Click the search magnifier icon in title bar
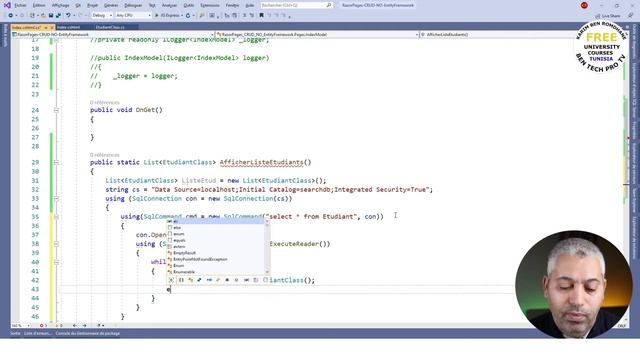Screen dimensions: 640x360 tap(329, 5)
